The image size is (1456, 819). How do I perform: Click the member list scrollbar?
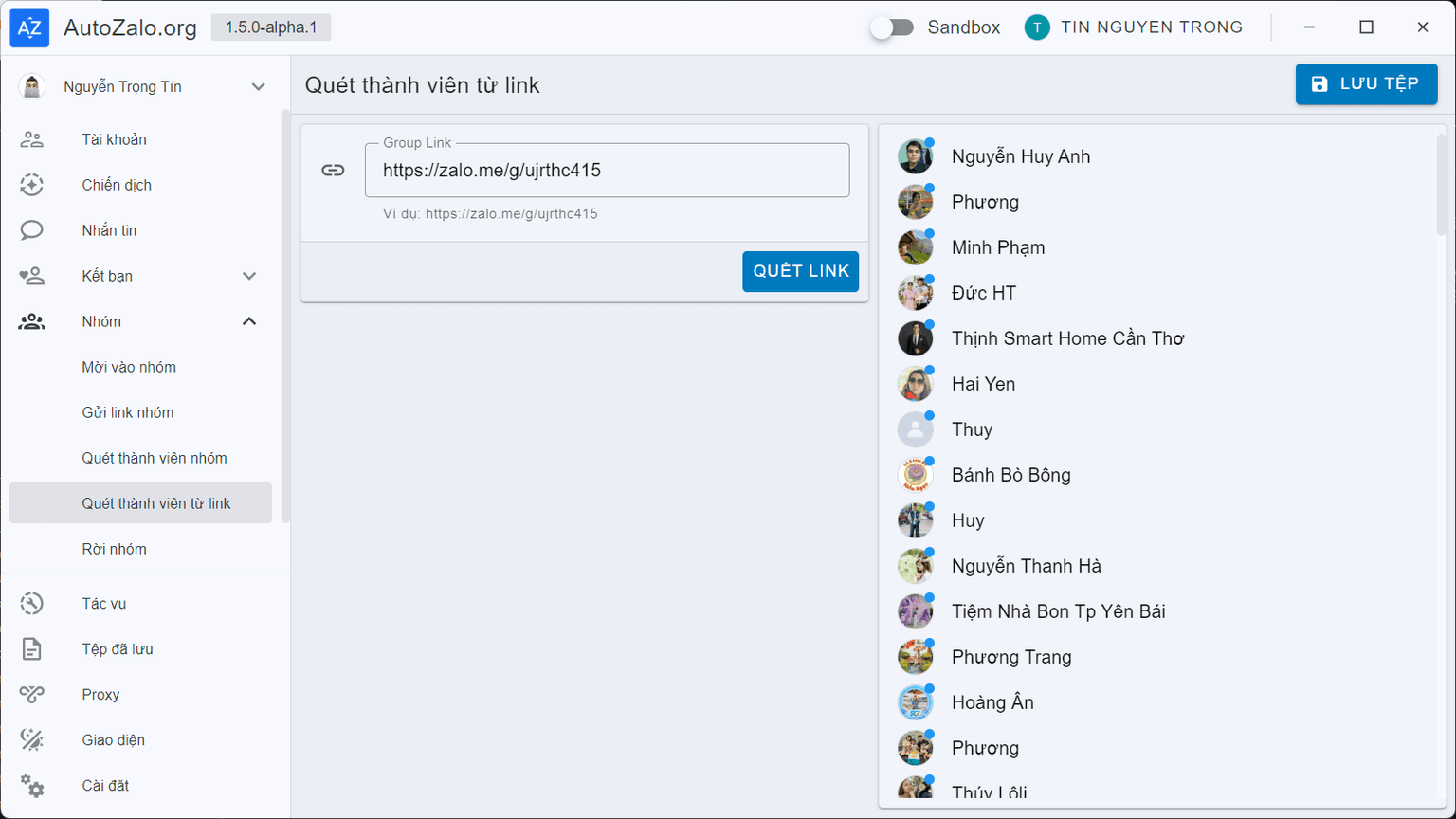[x=1441, y=185]
